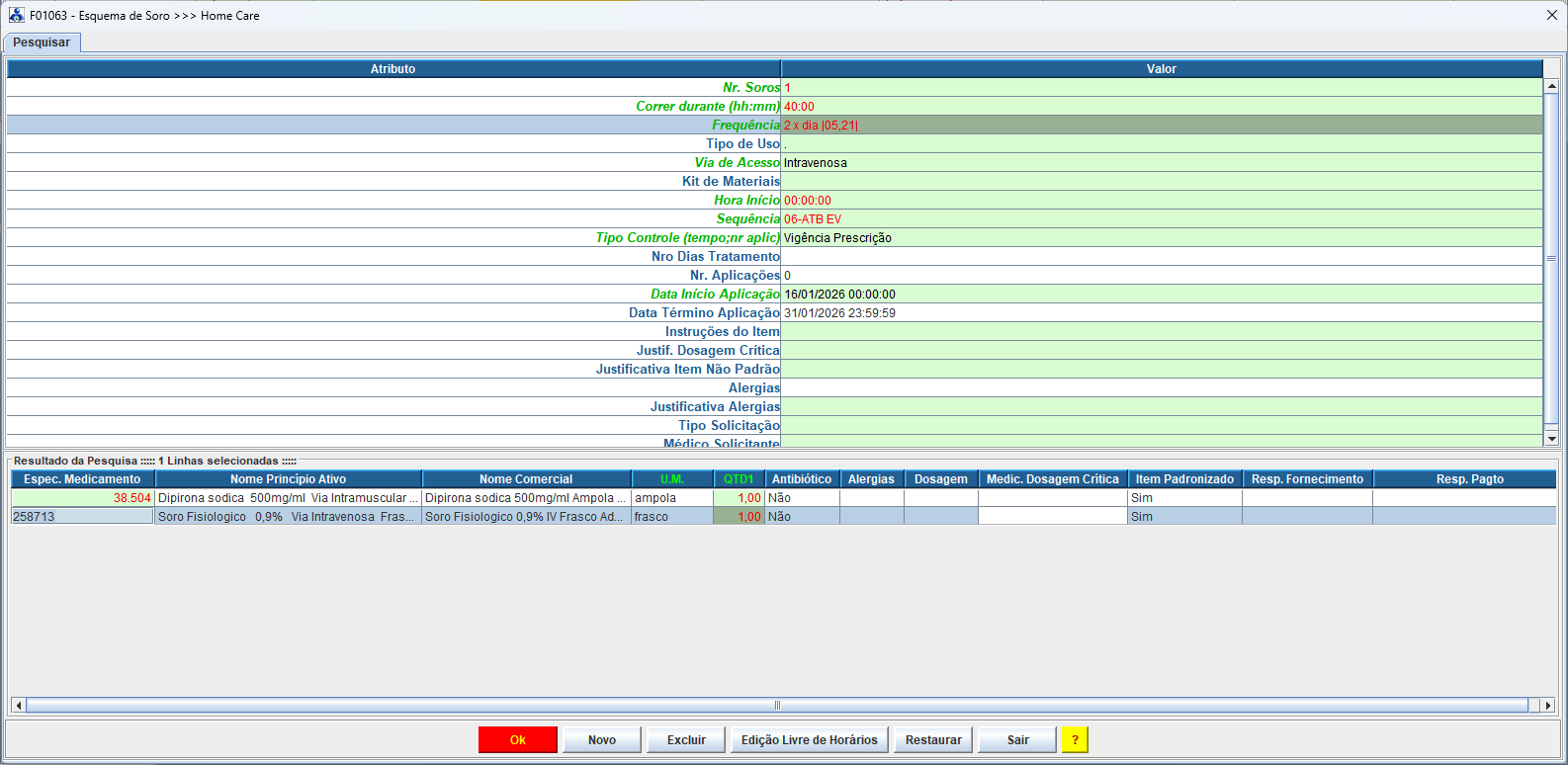Viewport: 1568px width, 765px height.
Task: Click the Novo button
Action: pyautogui.click(x=601, y=740)
